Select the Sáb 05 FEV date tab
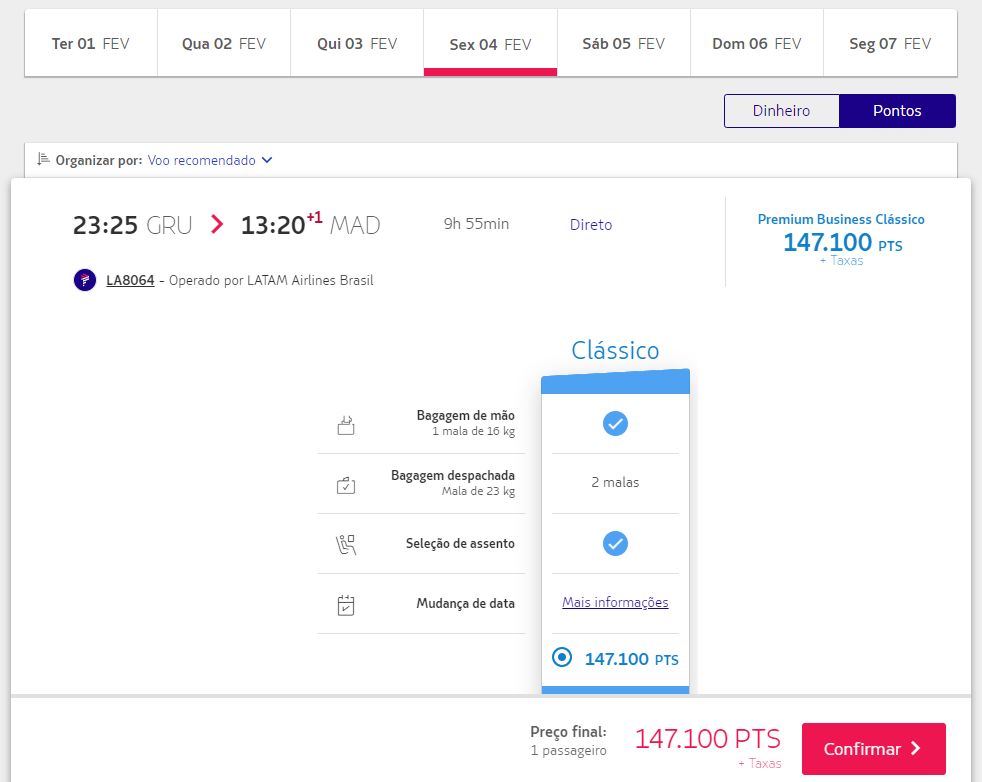The image size is (982, 782). 623,43
